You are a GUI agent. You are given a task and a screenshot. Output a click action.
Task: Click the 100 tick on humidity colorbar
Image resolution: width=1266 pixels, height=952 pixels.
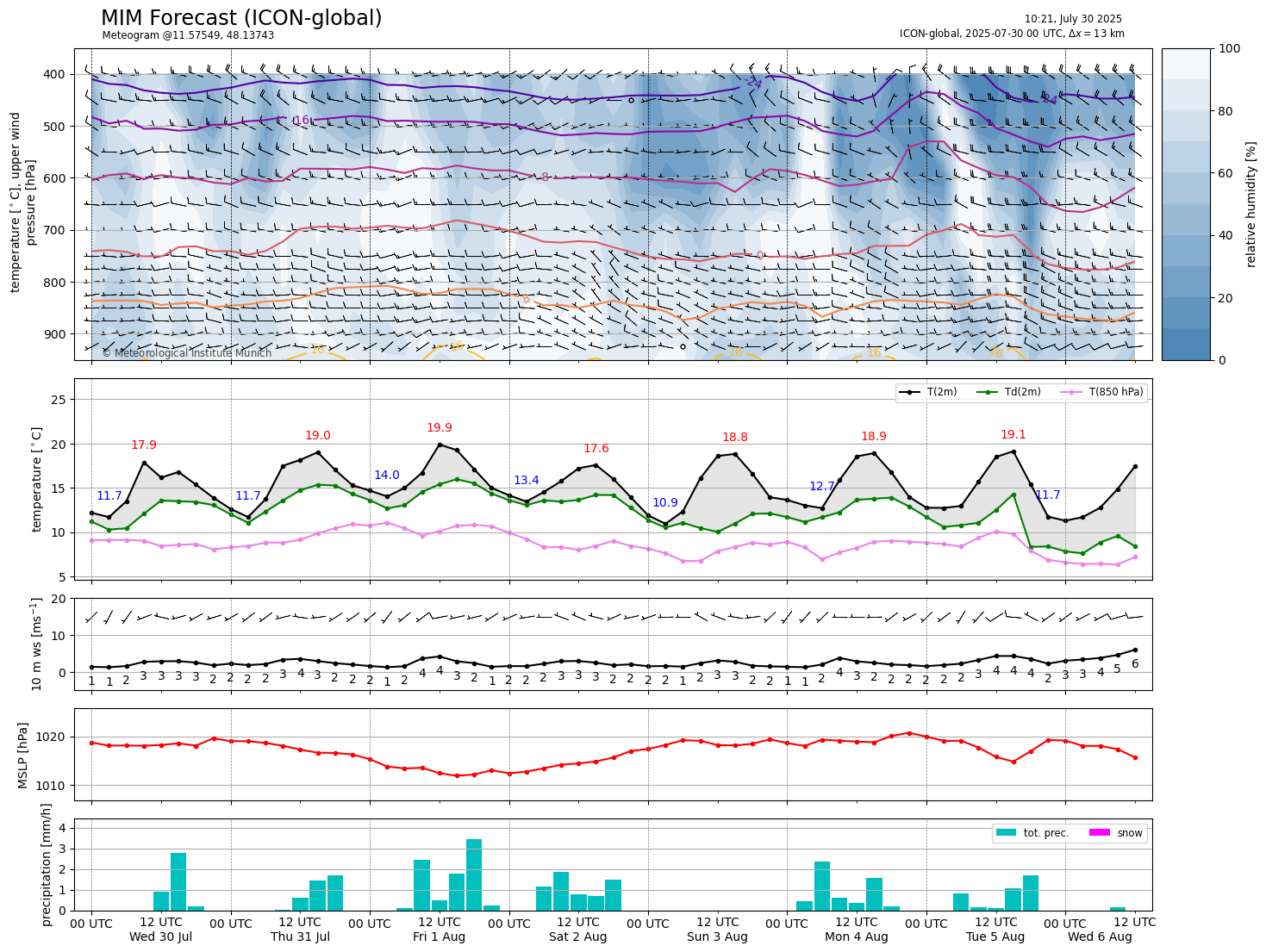coord(1230,49)
